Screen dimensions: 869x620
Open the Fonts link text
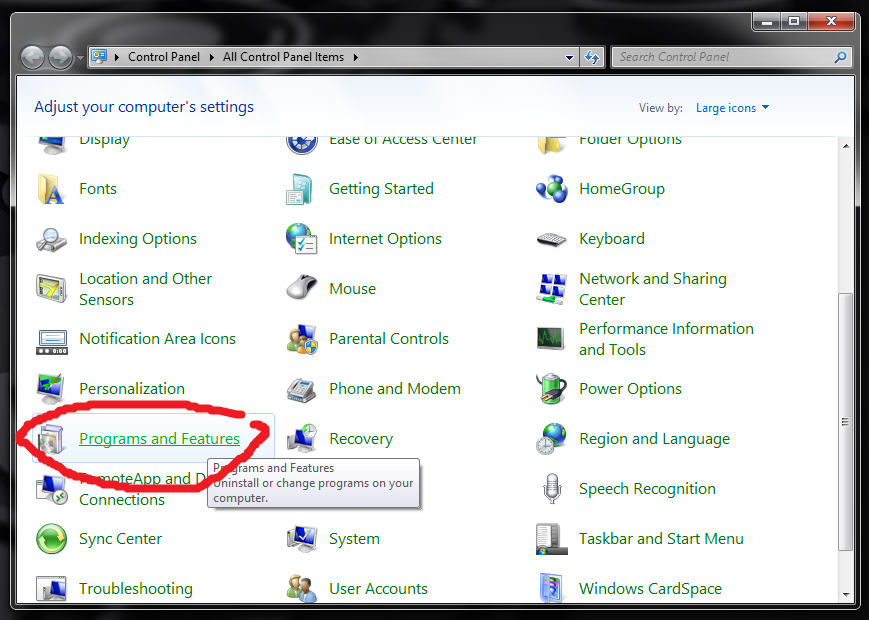(98, 189)
